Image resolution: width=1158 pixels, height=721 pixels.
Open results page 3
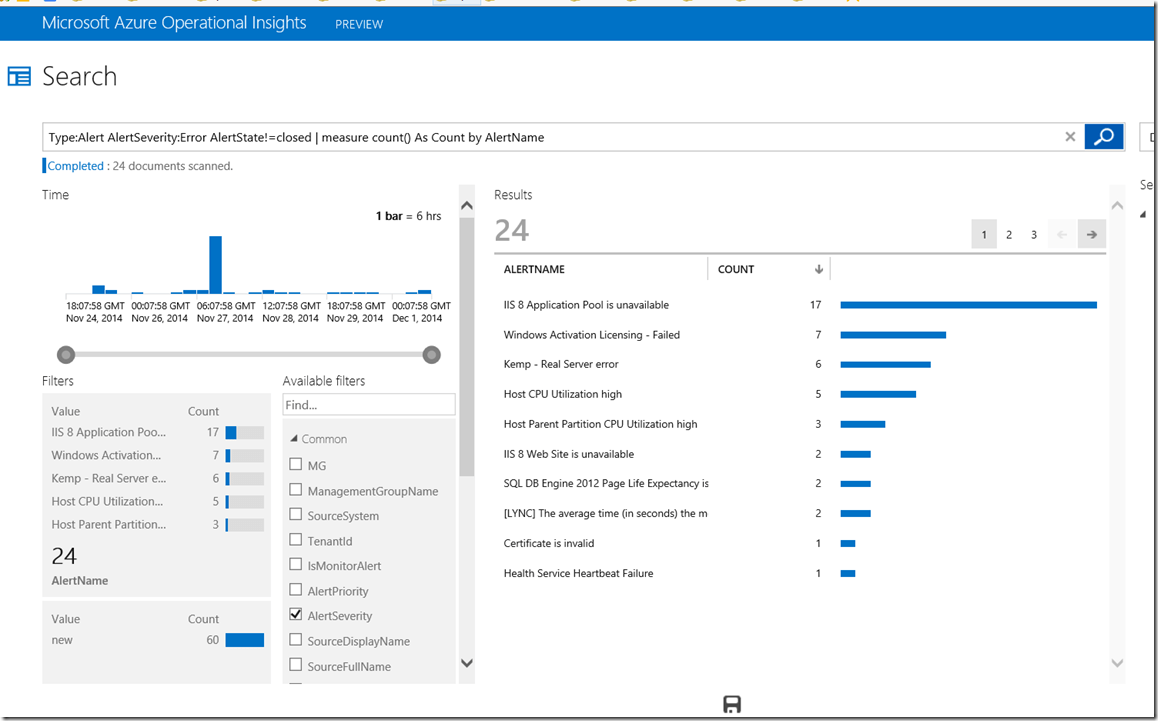coord(1034,235)
